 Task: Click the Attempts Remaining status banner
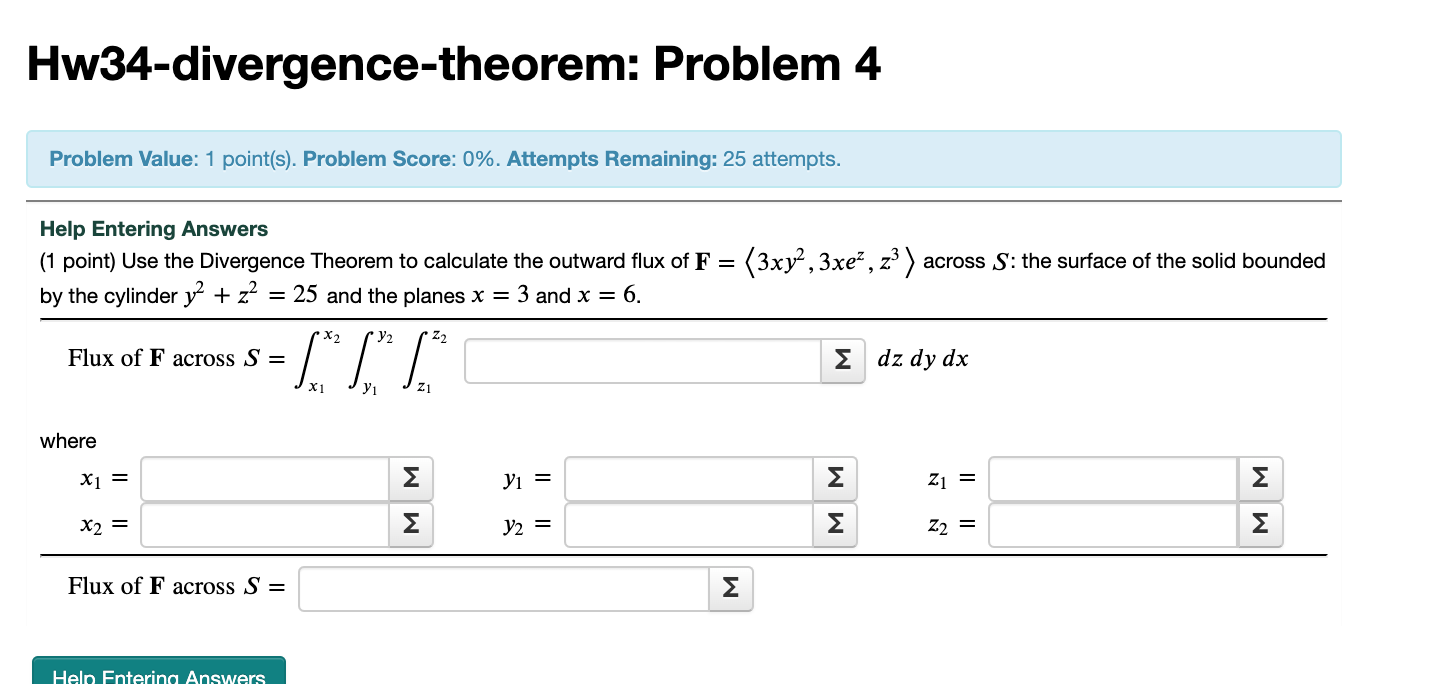coord(683,158)
